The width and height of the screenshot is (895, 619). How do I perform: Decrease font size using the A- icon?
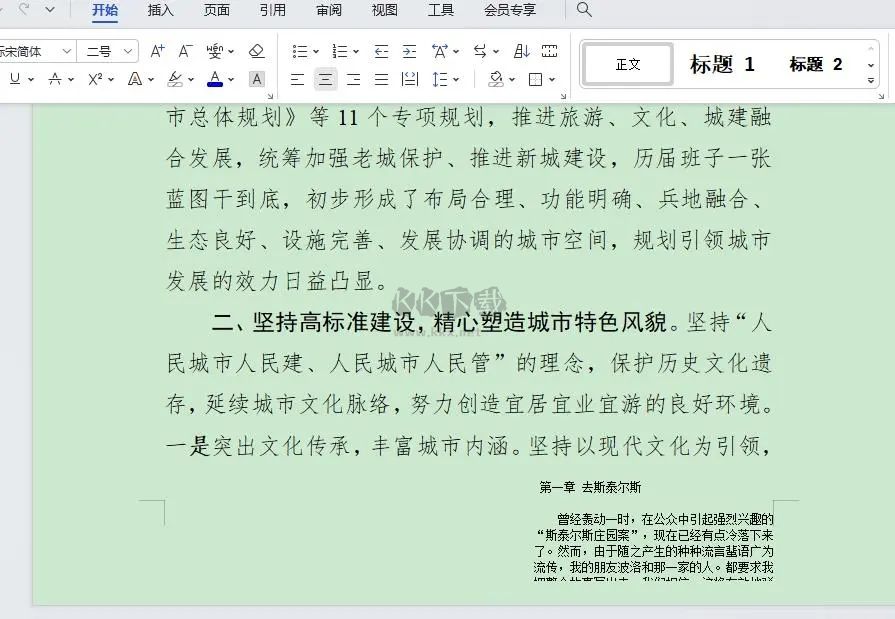(184, 51)
